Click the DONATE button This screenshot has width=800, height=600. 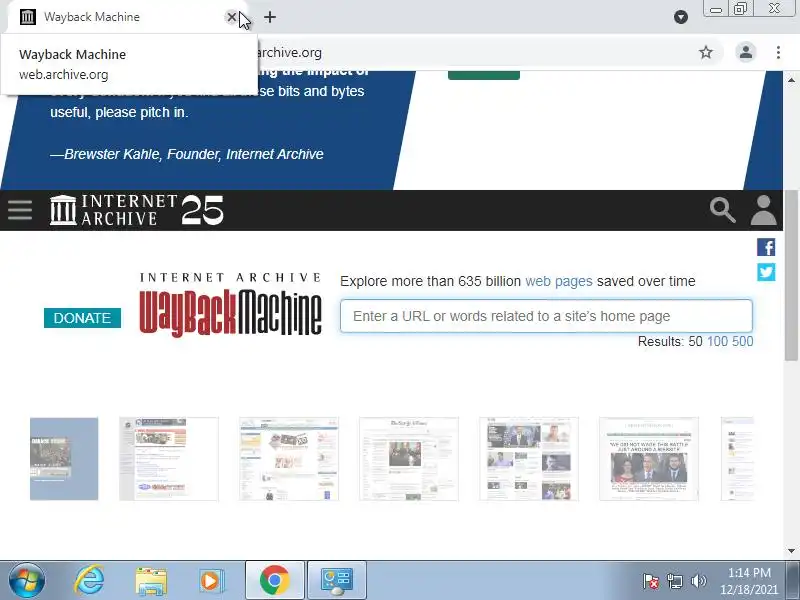coord(82,318)
